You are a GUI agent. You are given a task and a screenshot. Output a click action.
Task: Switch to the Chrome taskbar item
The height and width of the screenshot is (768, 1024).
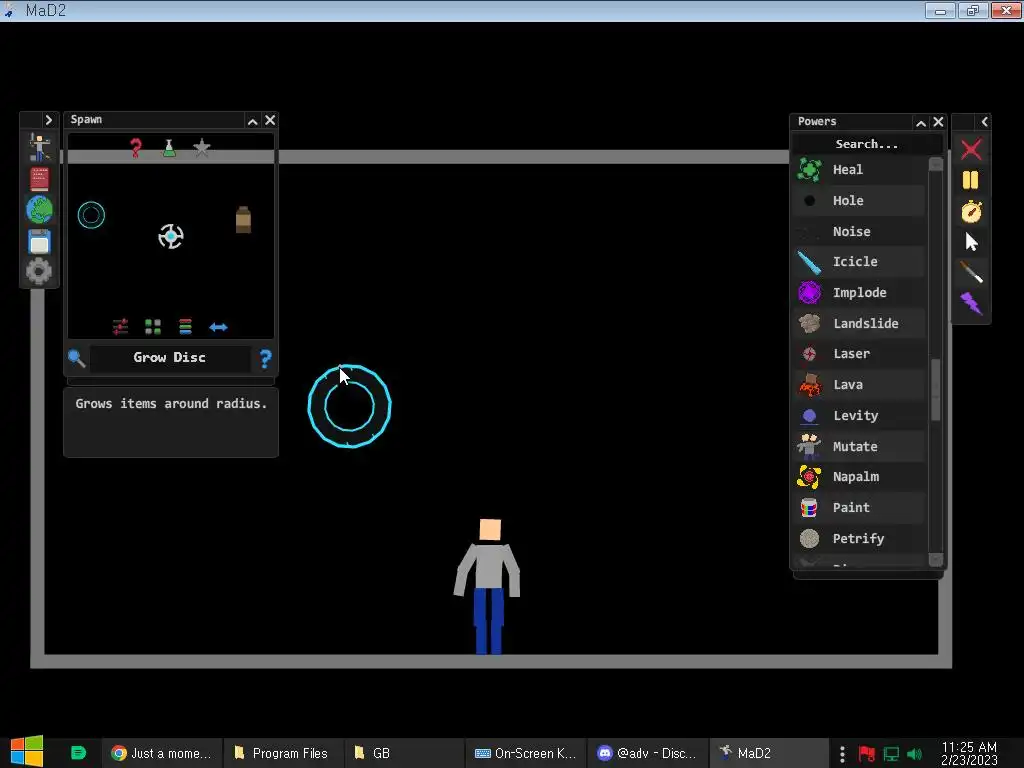162,753
